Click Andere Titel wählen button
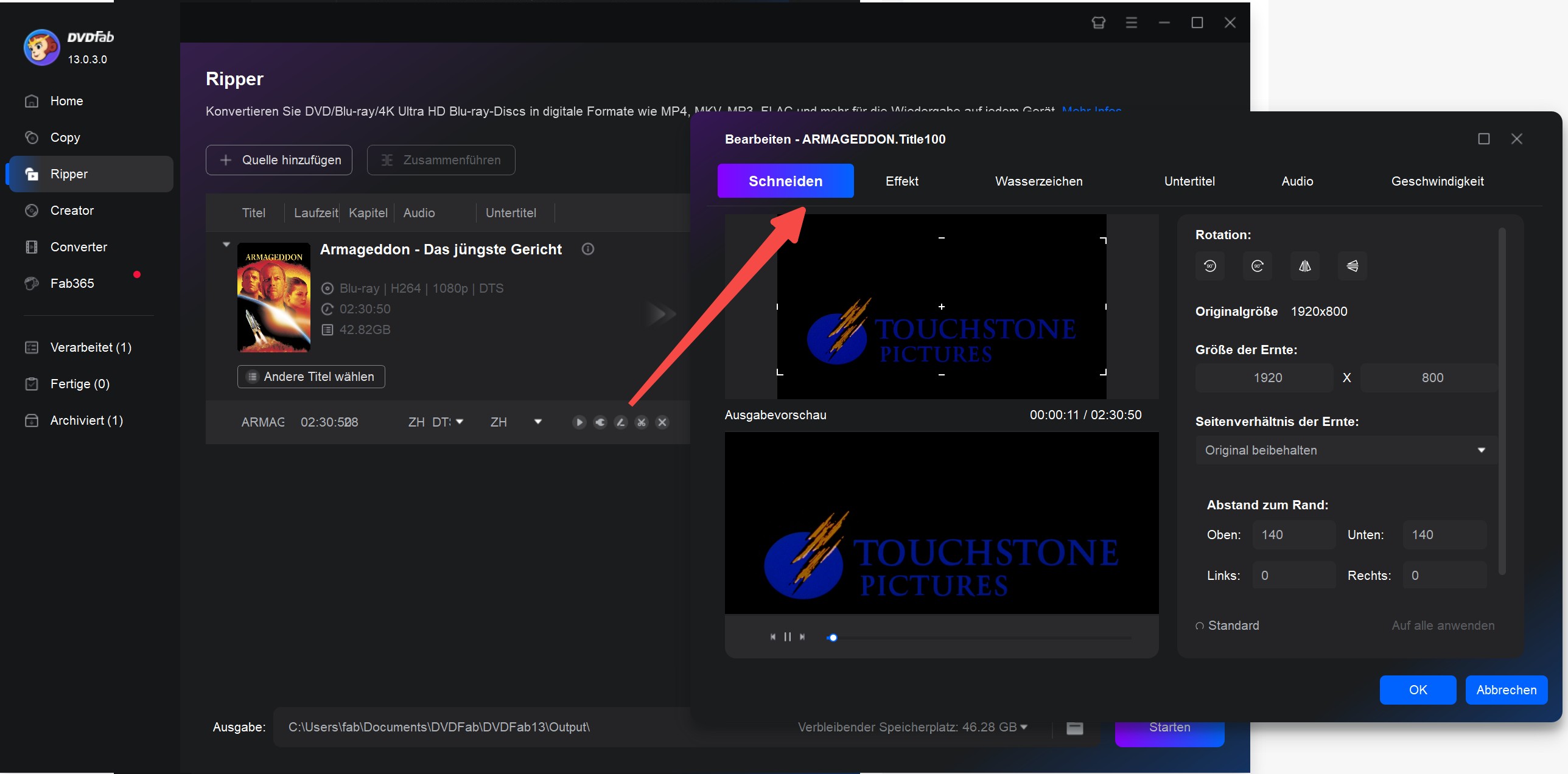1568x774 pixels. (311, 377)
